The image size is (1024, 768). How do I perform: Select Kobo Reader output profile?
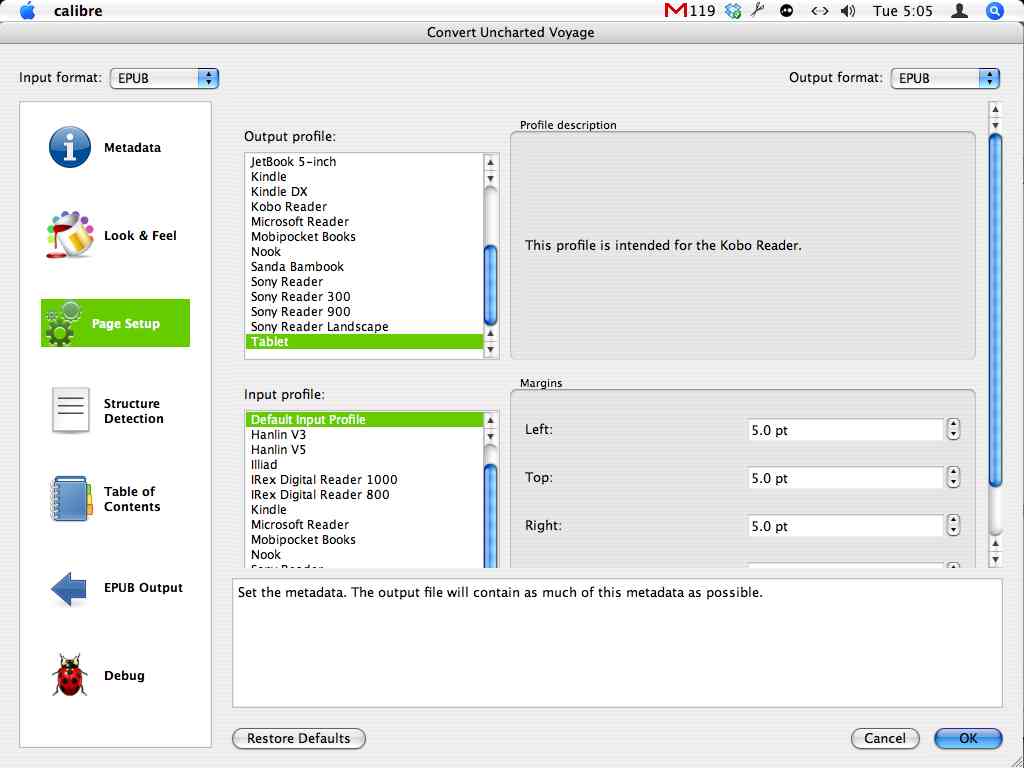pos(364,206)
